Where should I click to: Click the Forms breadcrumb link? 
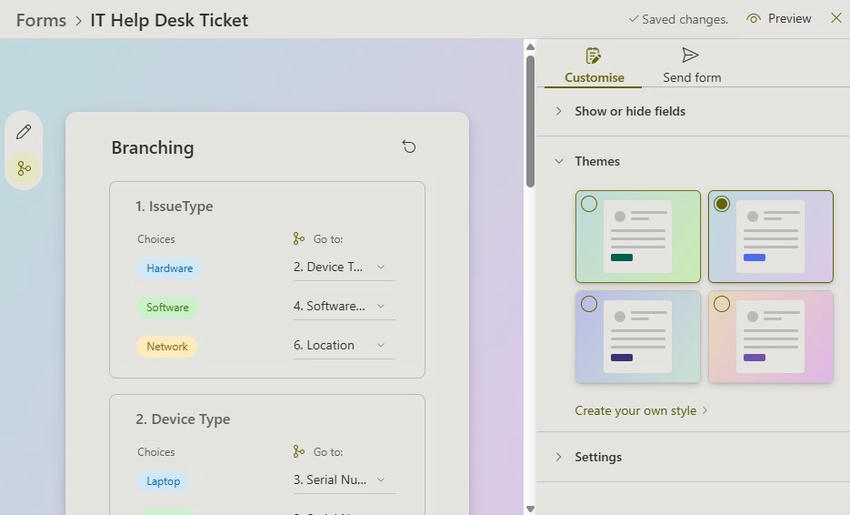point(41,20)
